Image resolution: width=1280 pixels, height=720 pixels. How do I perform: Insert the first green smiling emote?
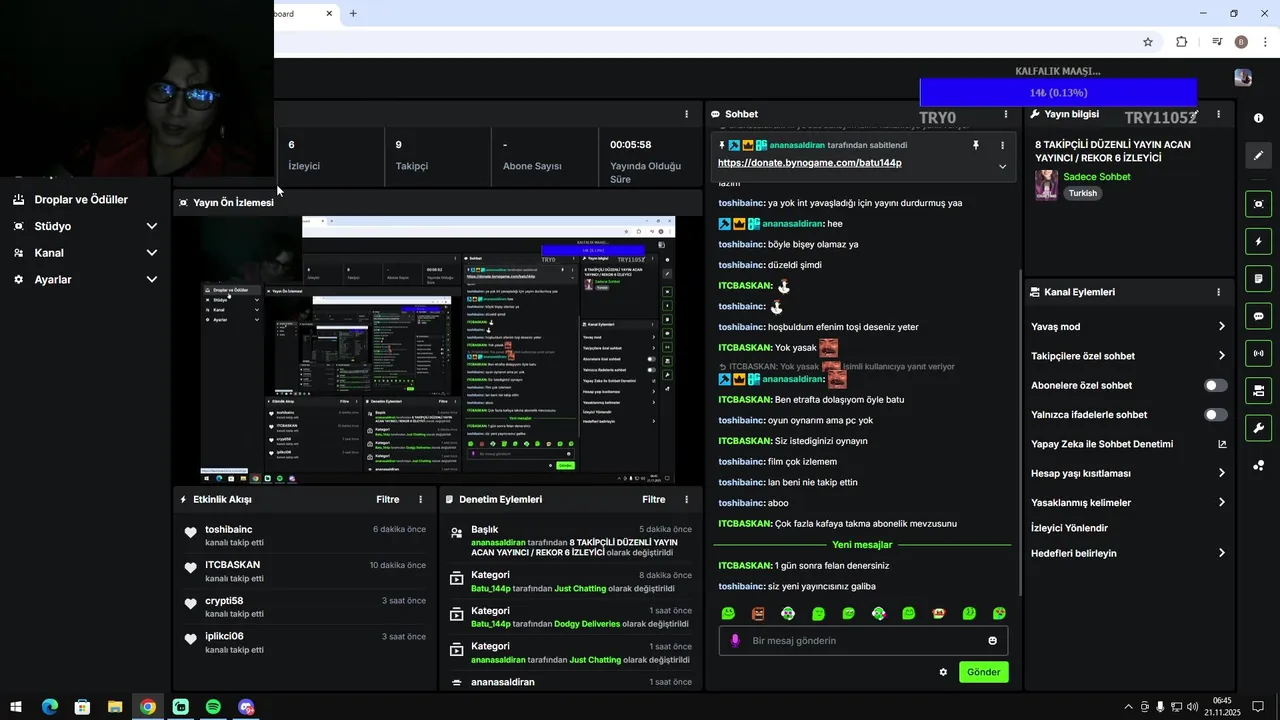click(x=728, y=613)
